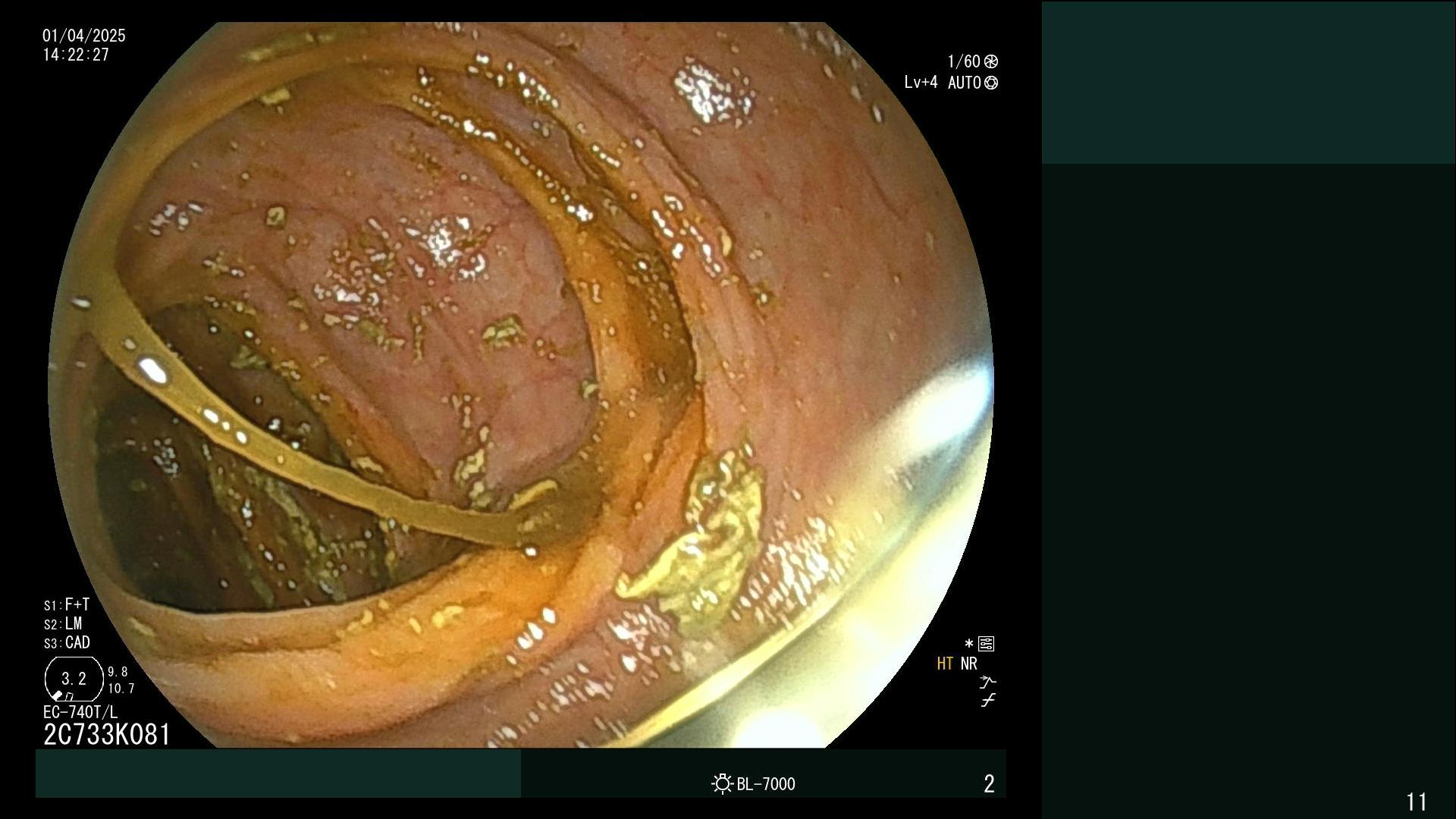
Task: Click the AUTO mode label
Action: (x=965, y=83)
